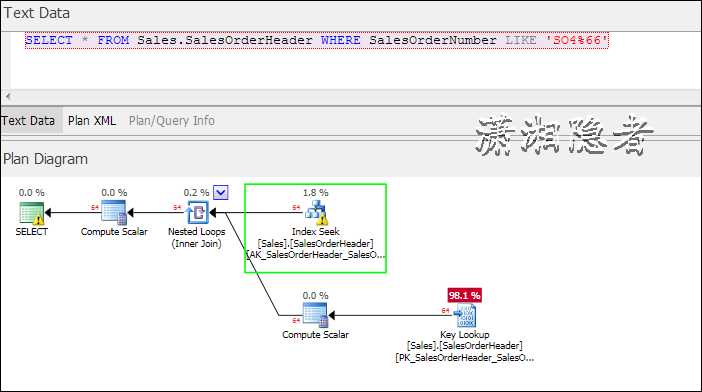702x392 pixels.
Task: Click the AK_SalesOrderHeader index name label
Action: [316, 255]
